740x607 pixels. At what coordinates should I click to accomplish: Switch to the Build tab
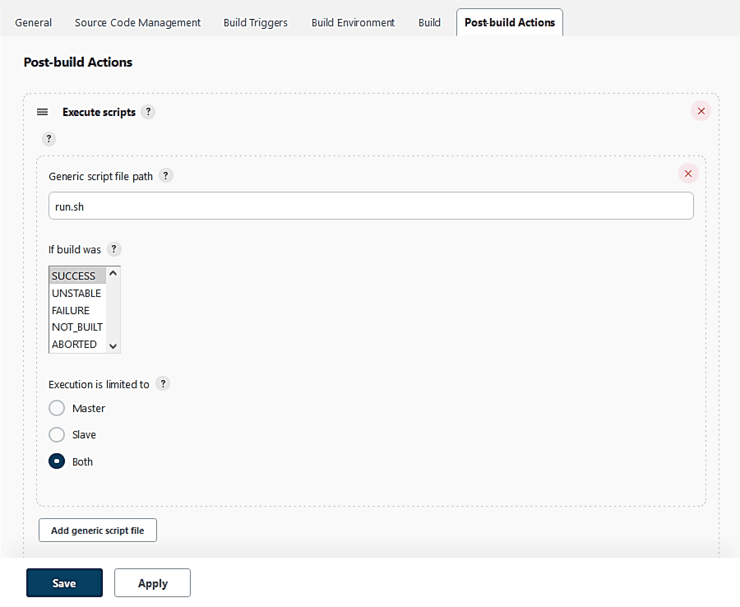point(429,22)
